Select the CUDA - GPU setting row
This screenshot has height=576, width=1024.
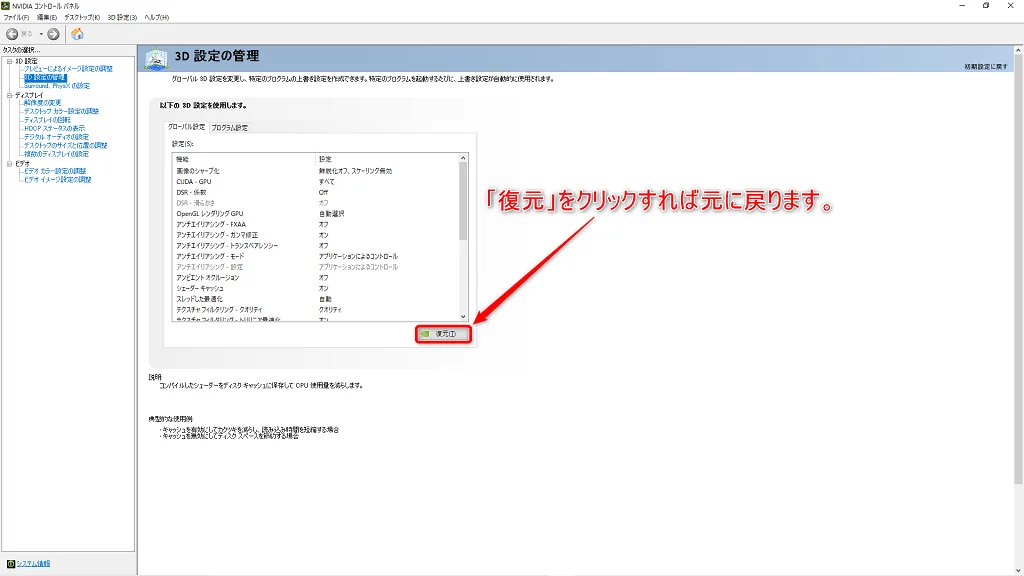(x=316, y=182)
